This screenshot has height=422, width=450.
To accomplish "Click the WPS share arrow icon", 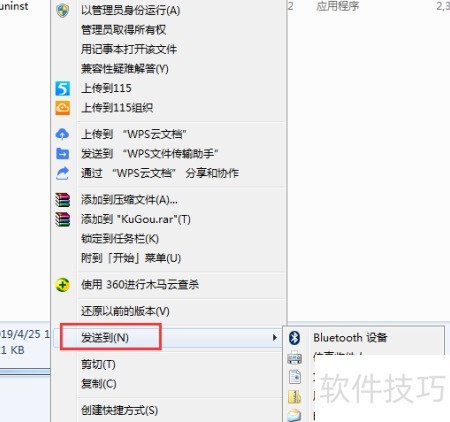I will point(62,173).
